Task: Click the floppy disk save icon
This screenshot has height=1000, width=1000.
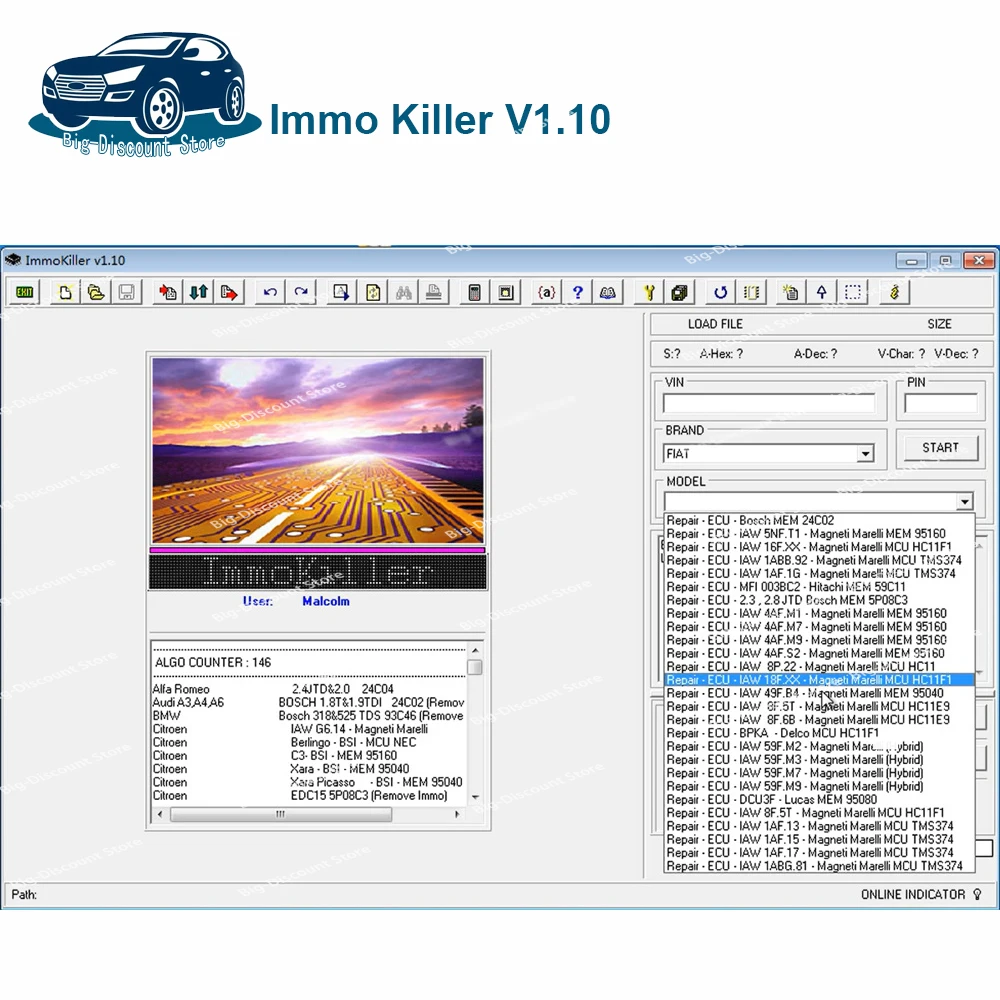Action: 126,293
